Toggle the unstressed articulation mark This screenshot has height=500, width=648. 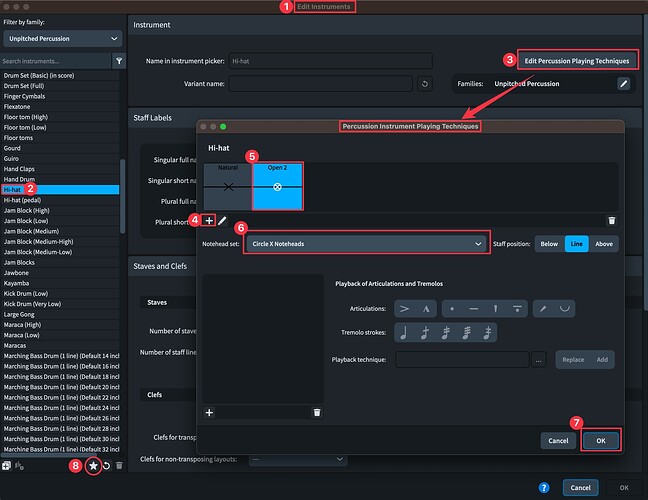point(565,309)
